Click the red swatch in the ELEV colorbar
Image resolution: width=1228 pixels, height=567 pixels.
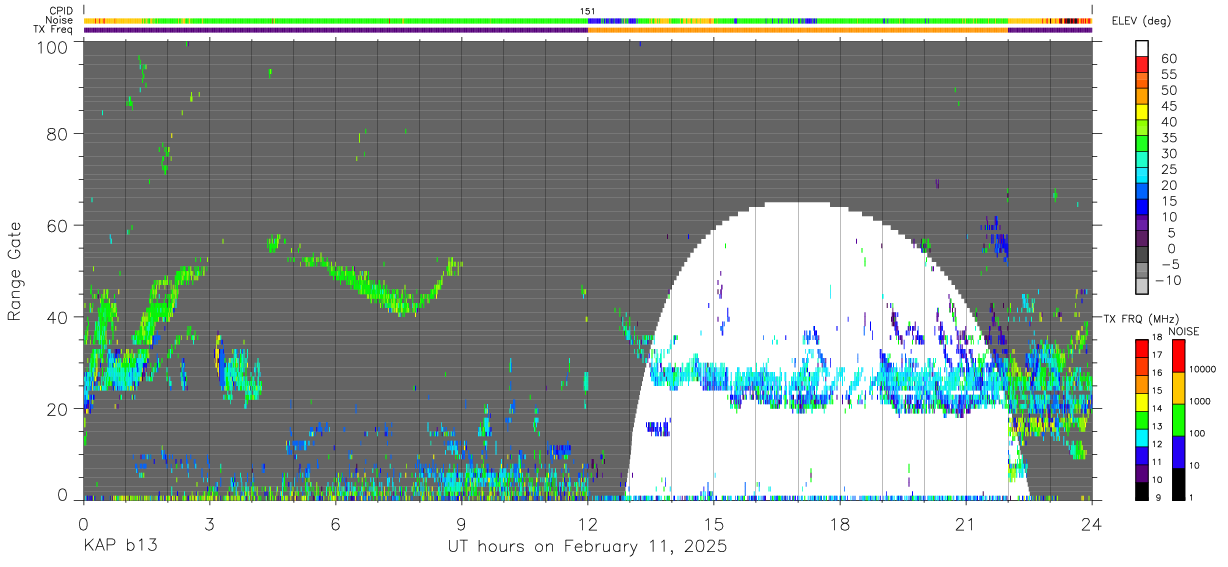click(1142, 64)
